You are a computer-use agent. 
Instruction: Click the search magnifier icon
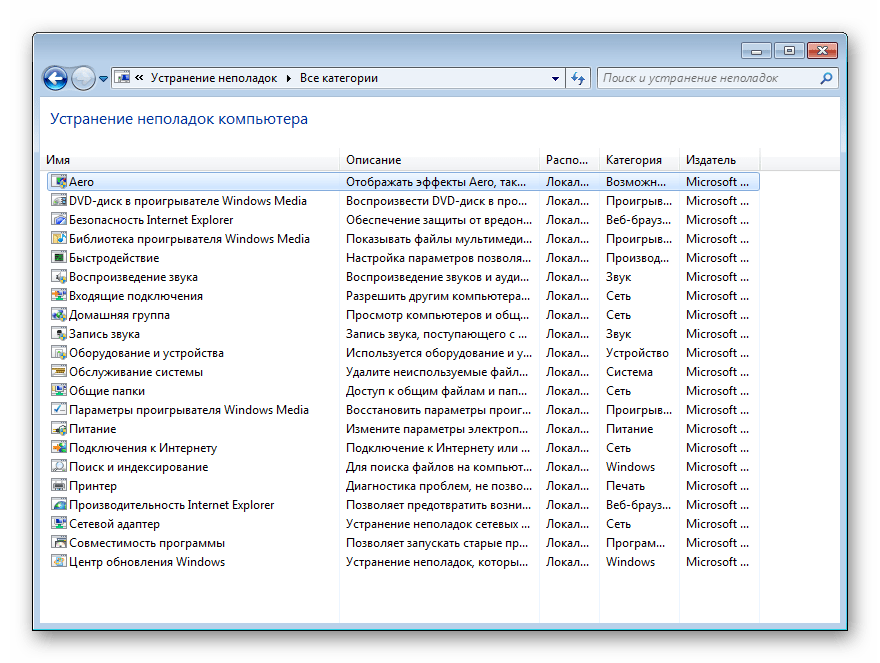(827, 78)
